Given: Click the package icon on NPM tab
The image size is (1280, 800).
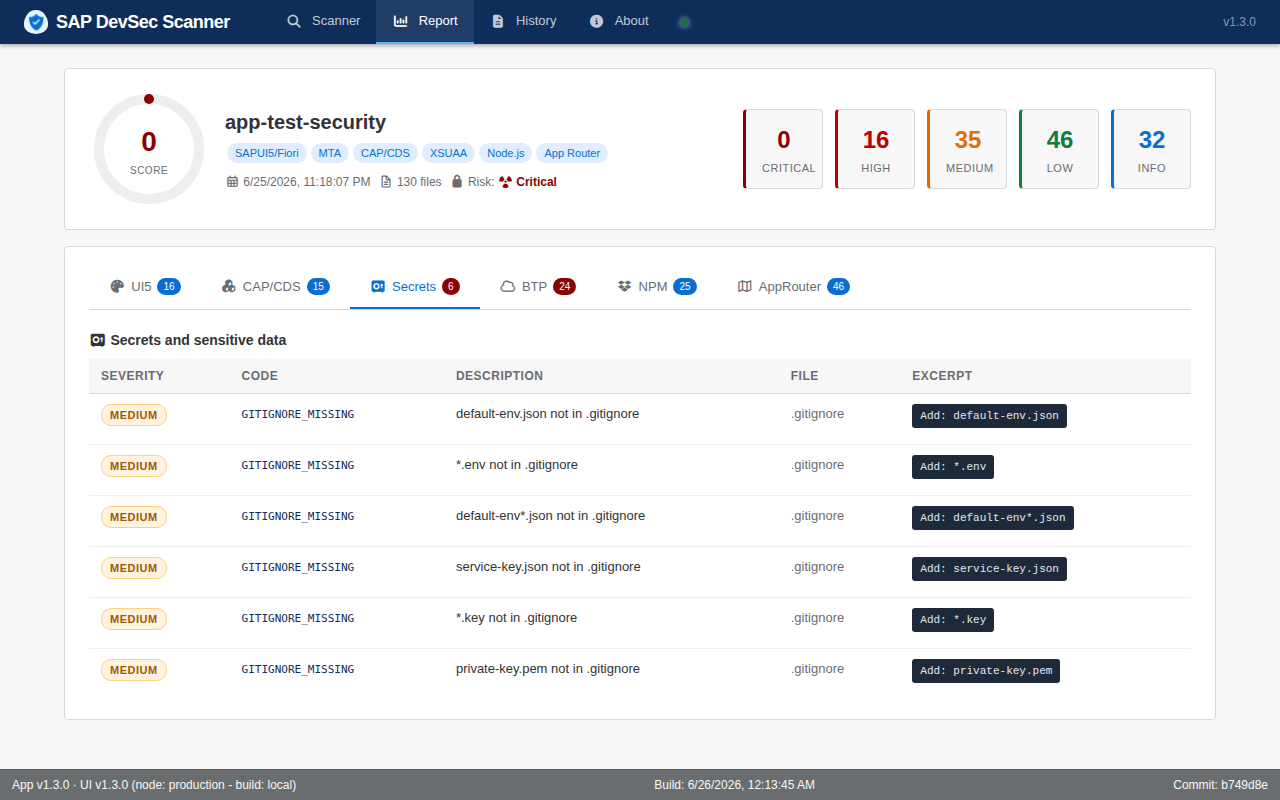Looking at the screenshot, I should (625, 287).
